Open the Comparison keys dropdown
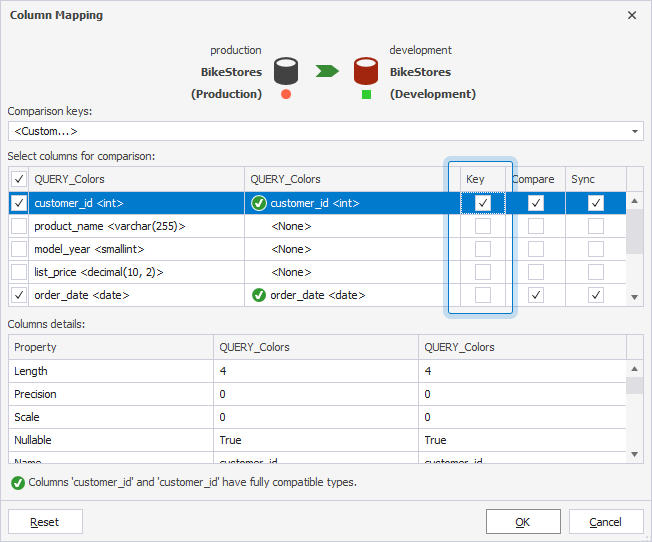 (x=636, y=131)
